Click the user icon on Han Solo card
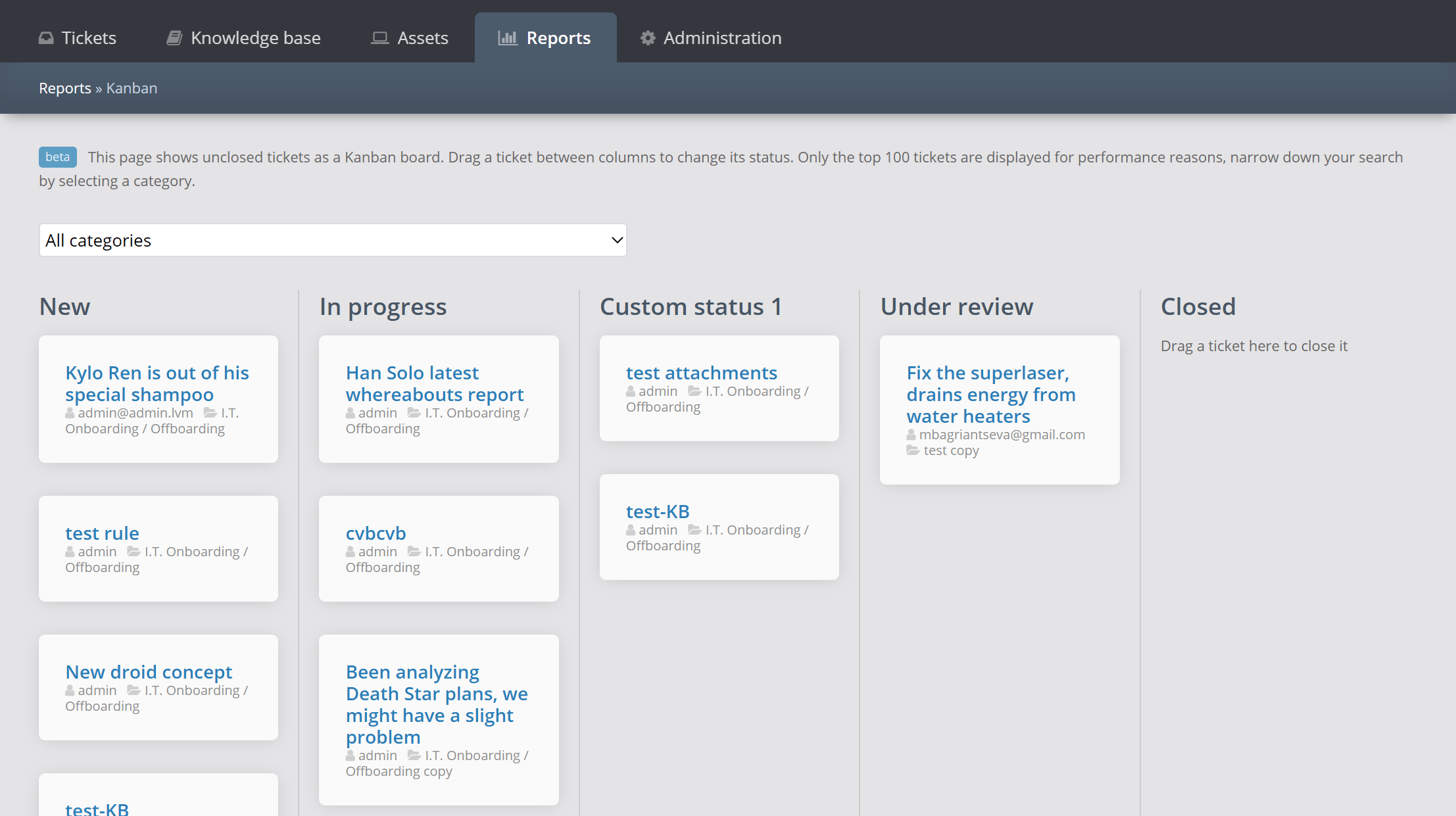Screen dimensions: 1456x816 point(349,412)
